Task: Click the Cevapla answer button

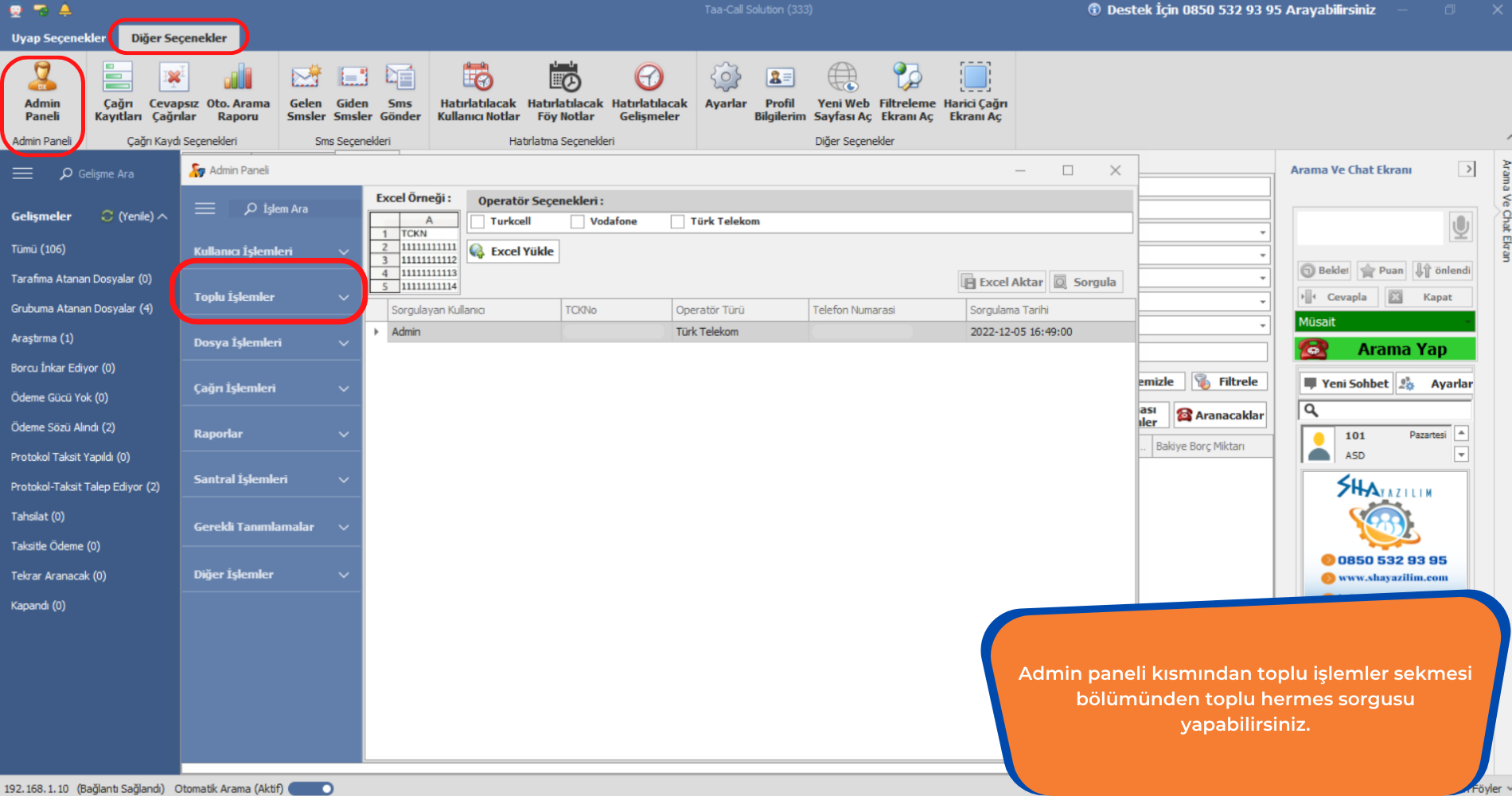Action: [x=1337, y=297]
